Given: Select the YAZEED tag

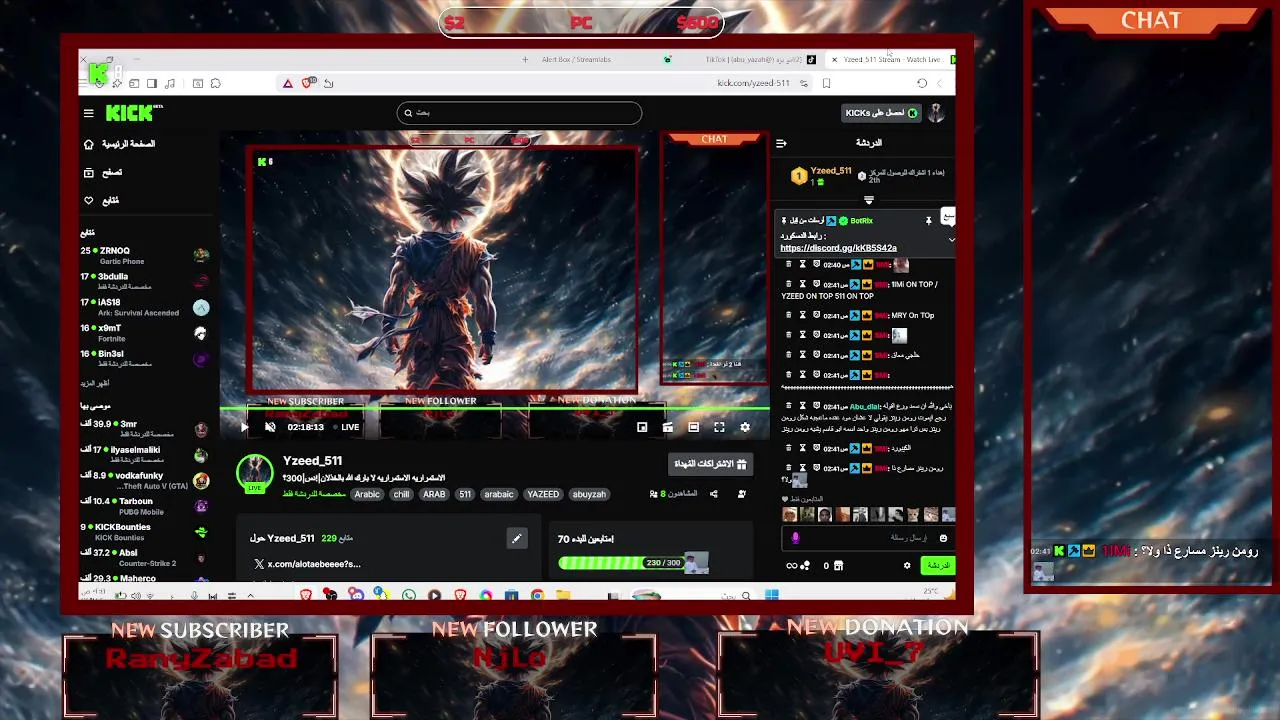Looking at the screenshot, I should point(543,494).
